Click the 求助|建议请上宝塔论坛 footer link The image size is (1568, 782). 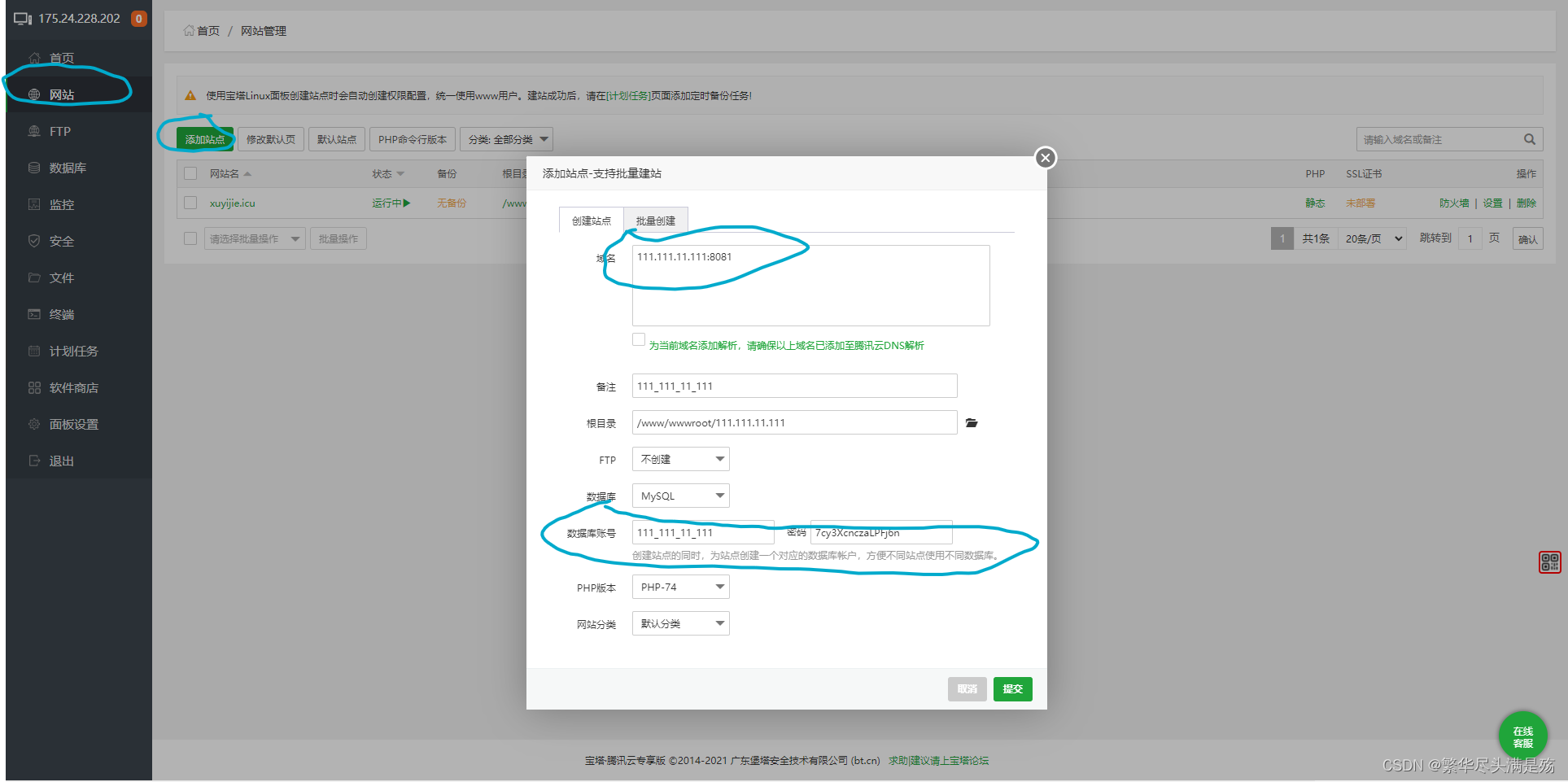click(x=938, y=760)
